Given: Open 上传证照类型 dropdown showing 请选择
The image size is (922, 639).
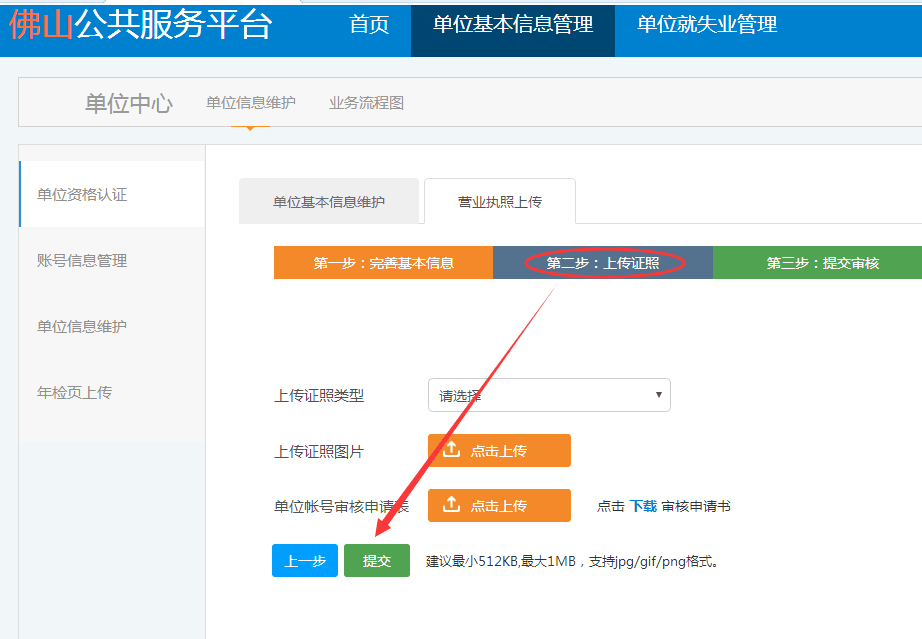Looking at the screenshot, I should [x=549, y=395].
